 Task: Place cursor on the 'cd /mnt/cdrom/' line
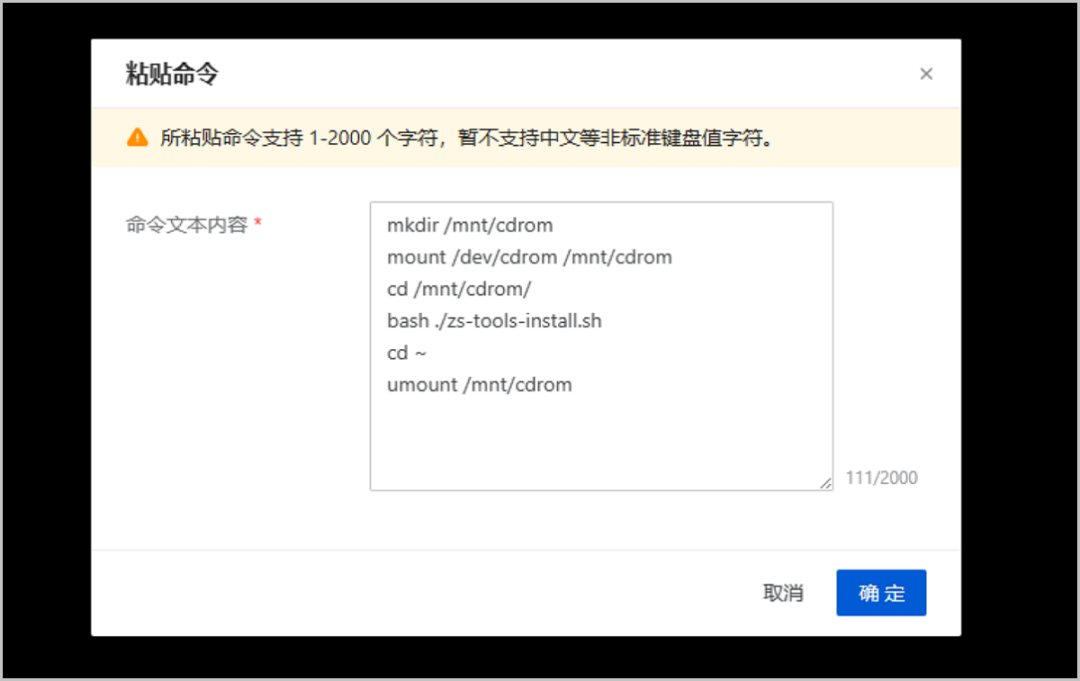pos(459,290)
